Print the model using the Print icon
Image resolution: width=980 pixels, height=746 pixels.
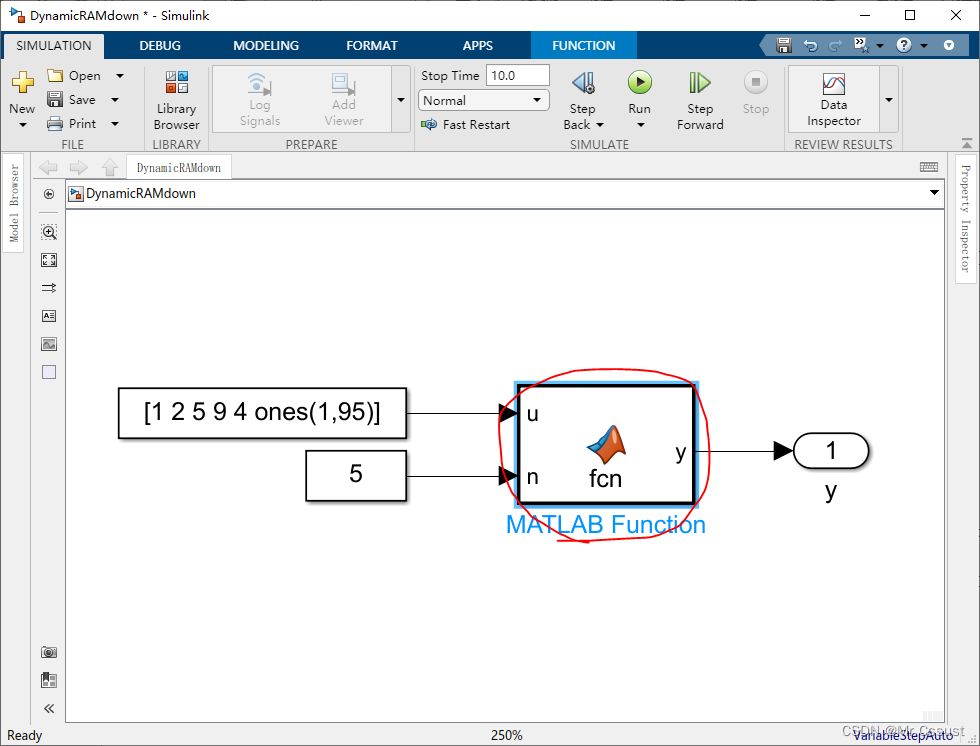point(55,124)
